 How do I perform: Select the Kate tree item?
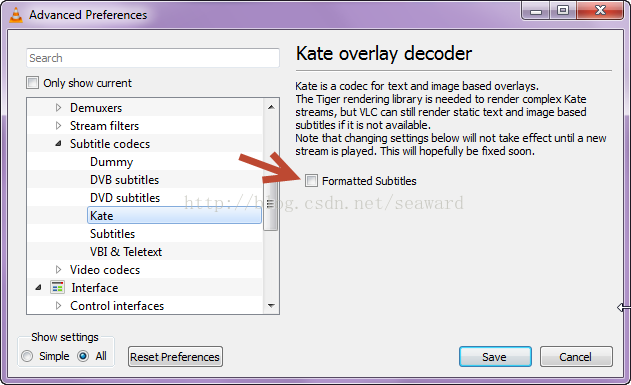click(x=174, y=216)
